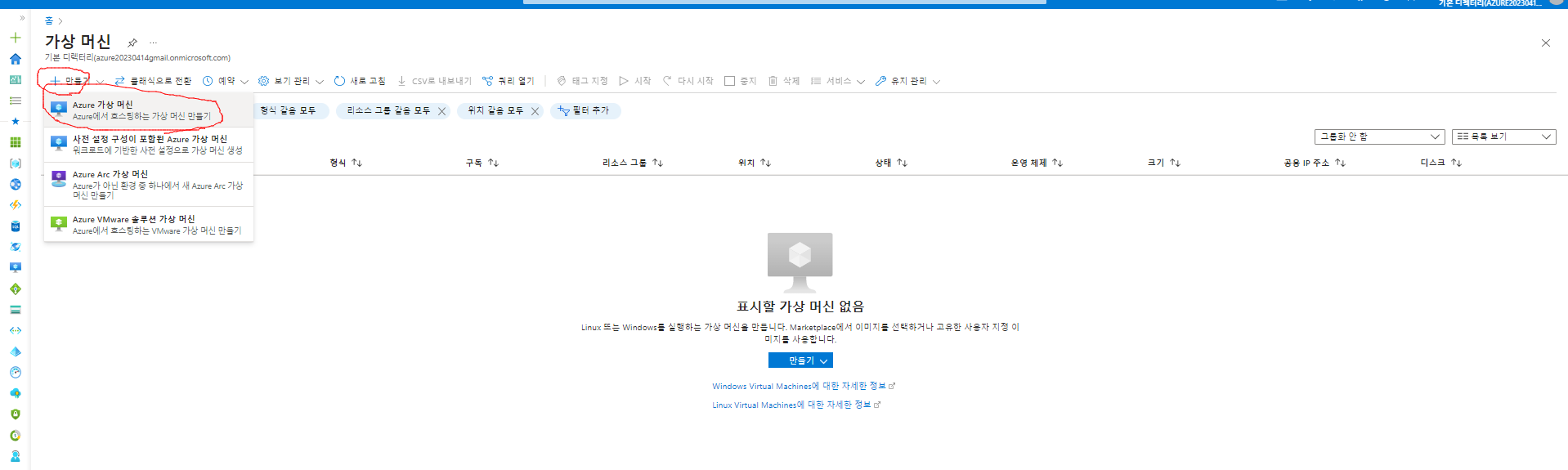The height and width of the screenshot is (470, 1568).
Task: Click 중지 stop in toolbar
Action: (741, 81)
